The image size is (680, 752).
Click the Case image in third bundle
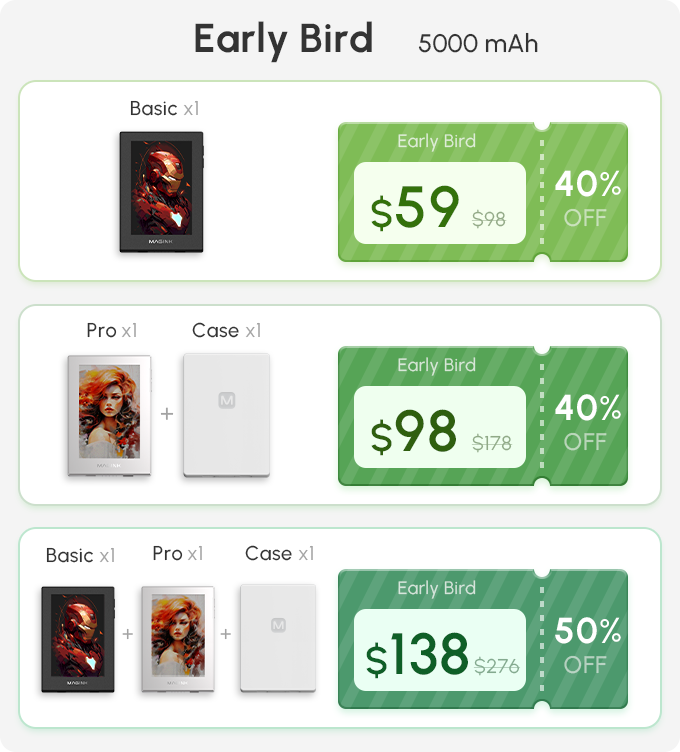[278, 639]
